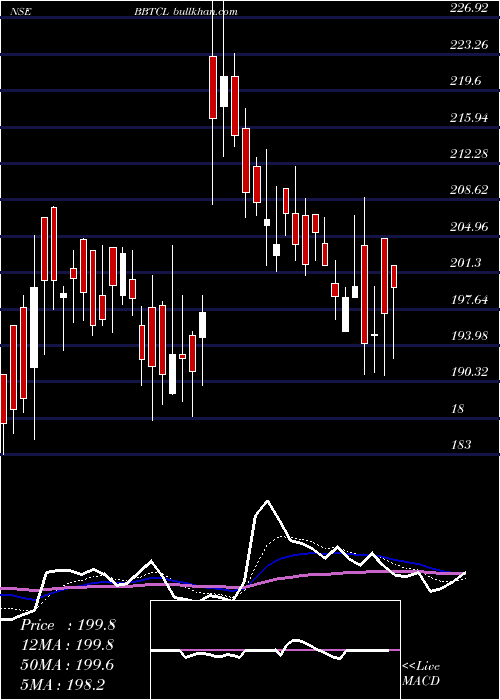Click the 226.92 price axis label
The image size is (500, 700).
click(x=469, y=8)
